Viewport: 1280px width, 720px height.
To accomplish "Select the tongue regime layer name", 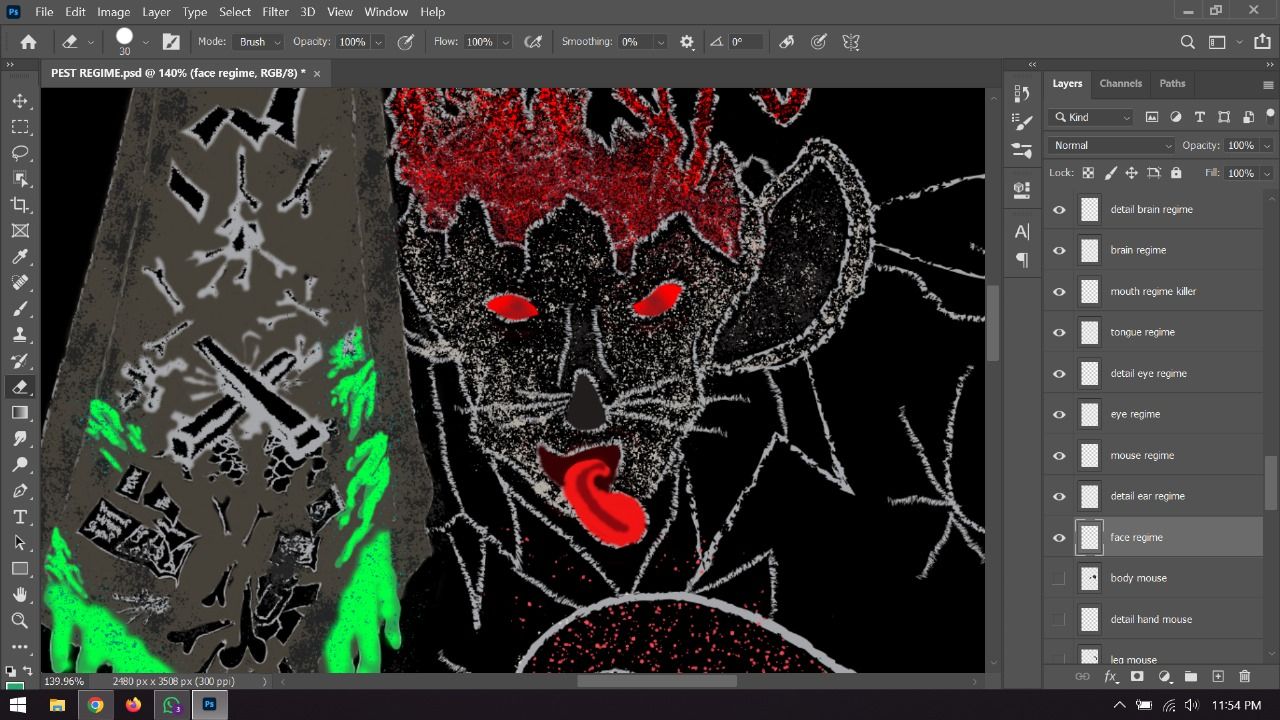I will tap(1142, 332).
